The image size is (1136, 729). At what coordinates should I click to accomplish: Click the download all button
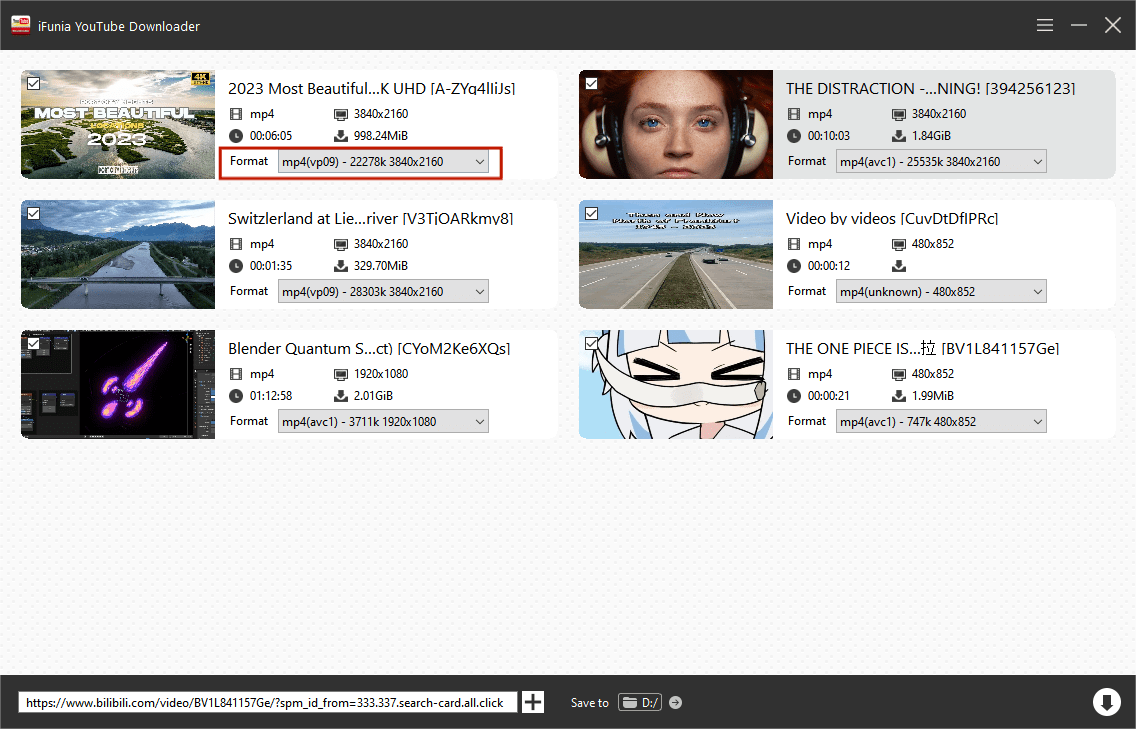1106,702
